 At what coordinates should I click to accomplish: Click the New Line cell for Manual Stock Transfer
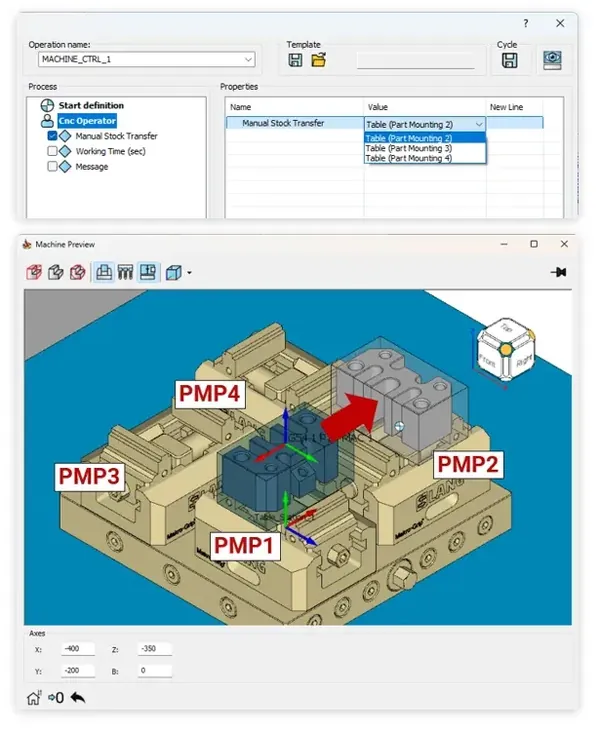[515, 123]
